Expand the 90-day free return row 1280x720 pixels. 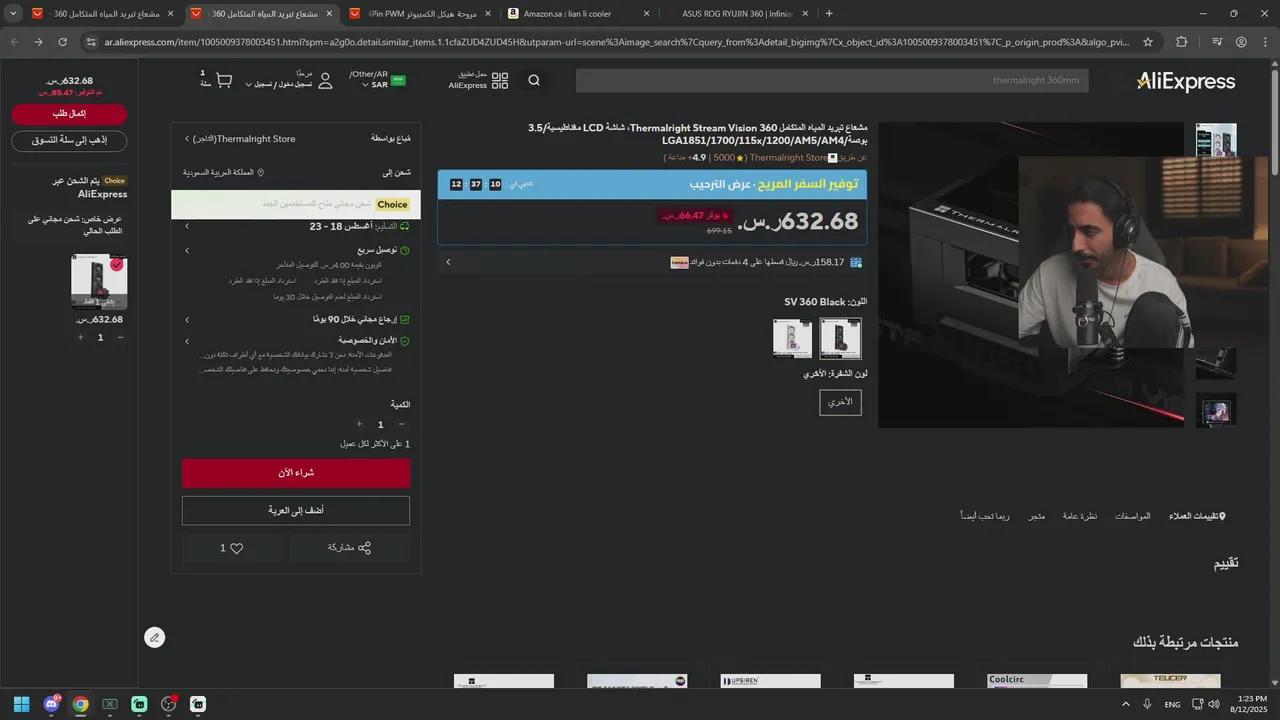tap(187, 320)
